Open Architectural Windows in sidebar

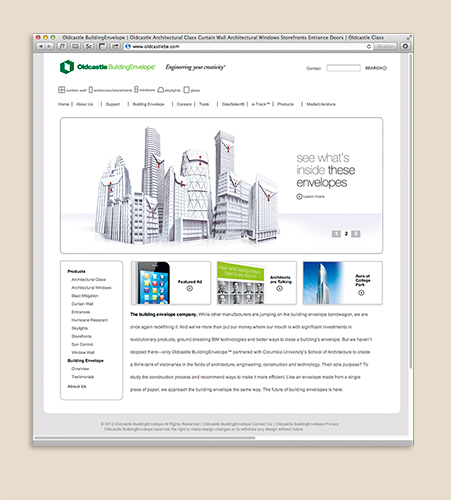[x=91, y=288]
